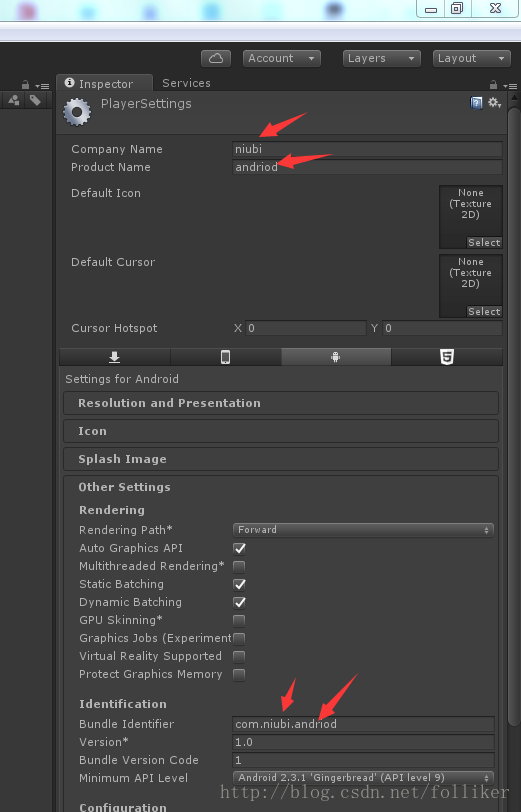Click the left panel type filter icon
The image size is (521, 812).
pyautogui.click(x=14, y=100)
